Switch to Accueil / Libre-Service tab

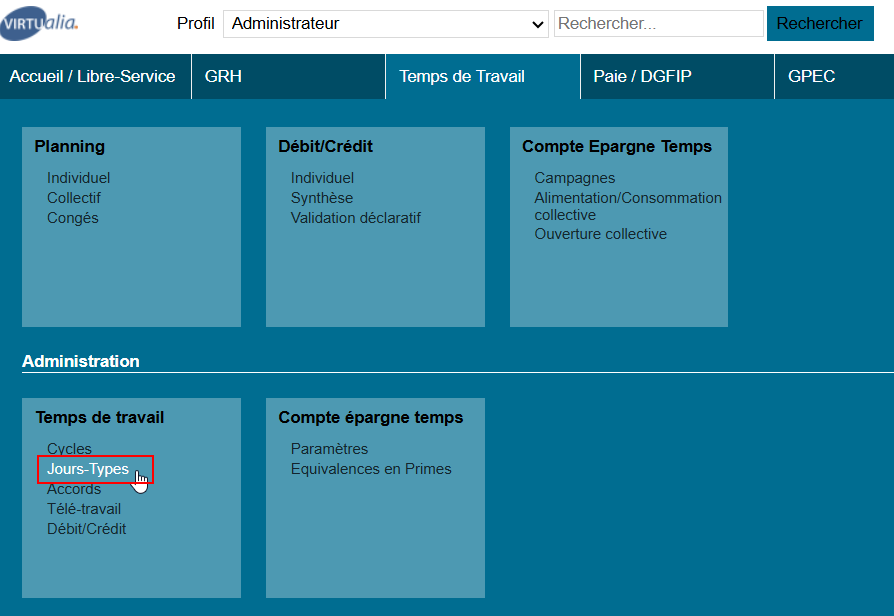93,76
